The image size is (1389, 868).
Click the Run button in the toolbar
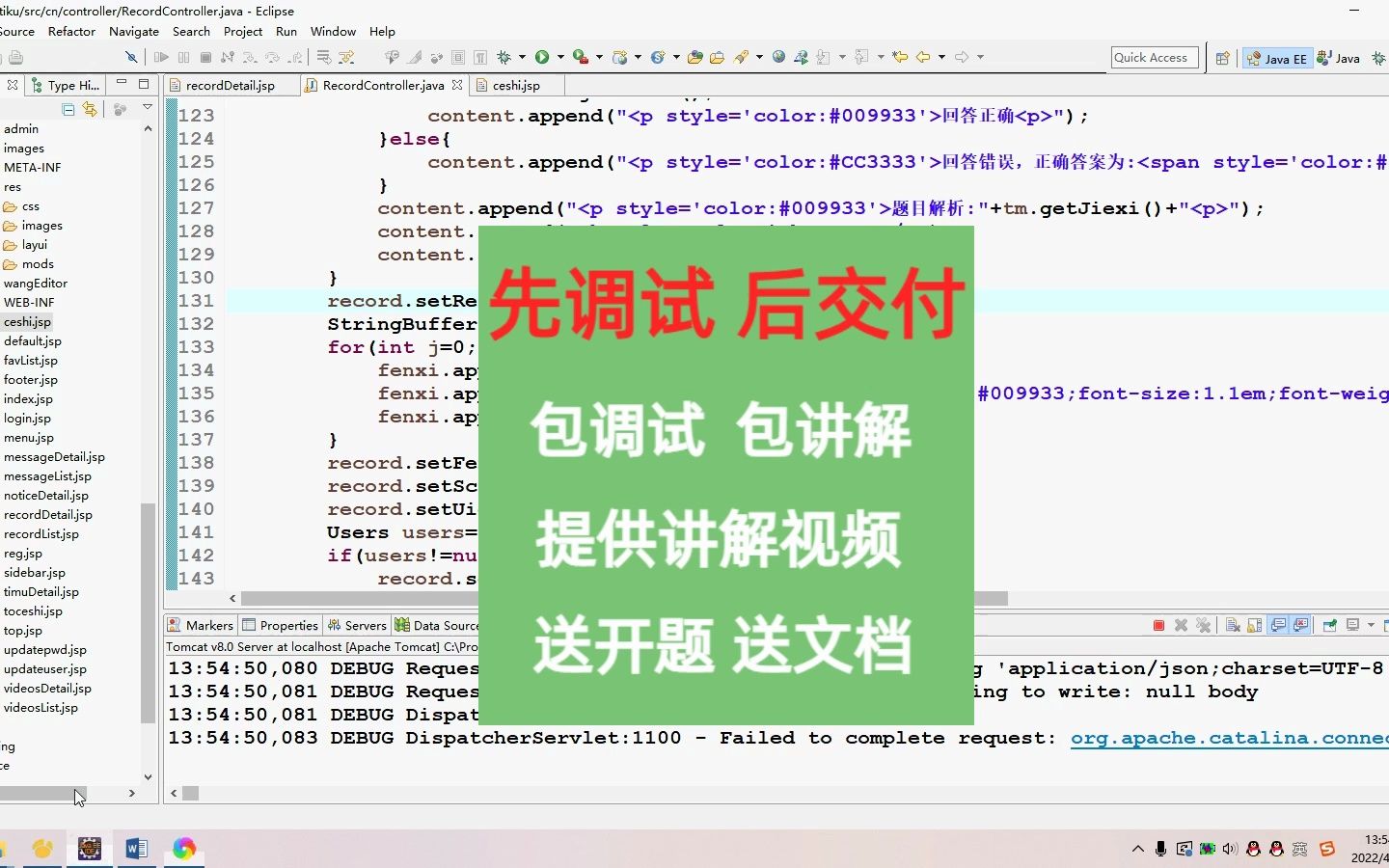click(541, 57)
